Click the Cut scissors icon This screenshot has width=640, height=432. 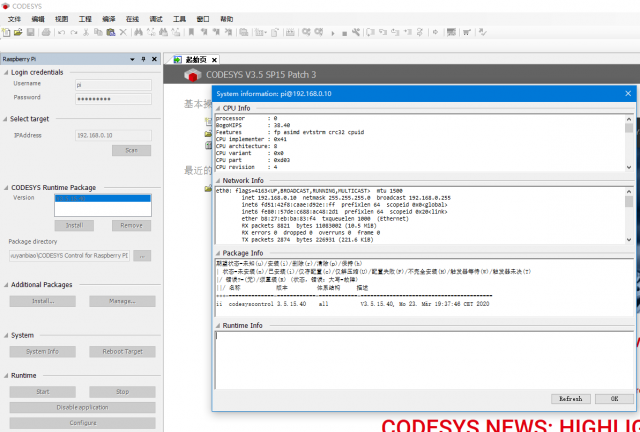pyautogui.click(x=86, y=32)
